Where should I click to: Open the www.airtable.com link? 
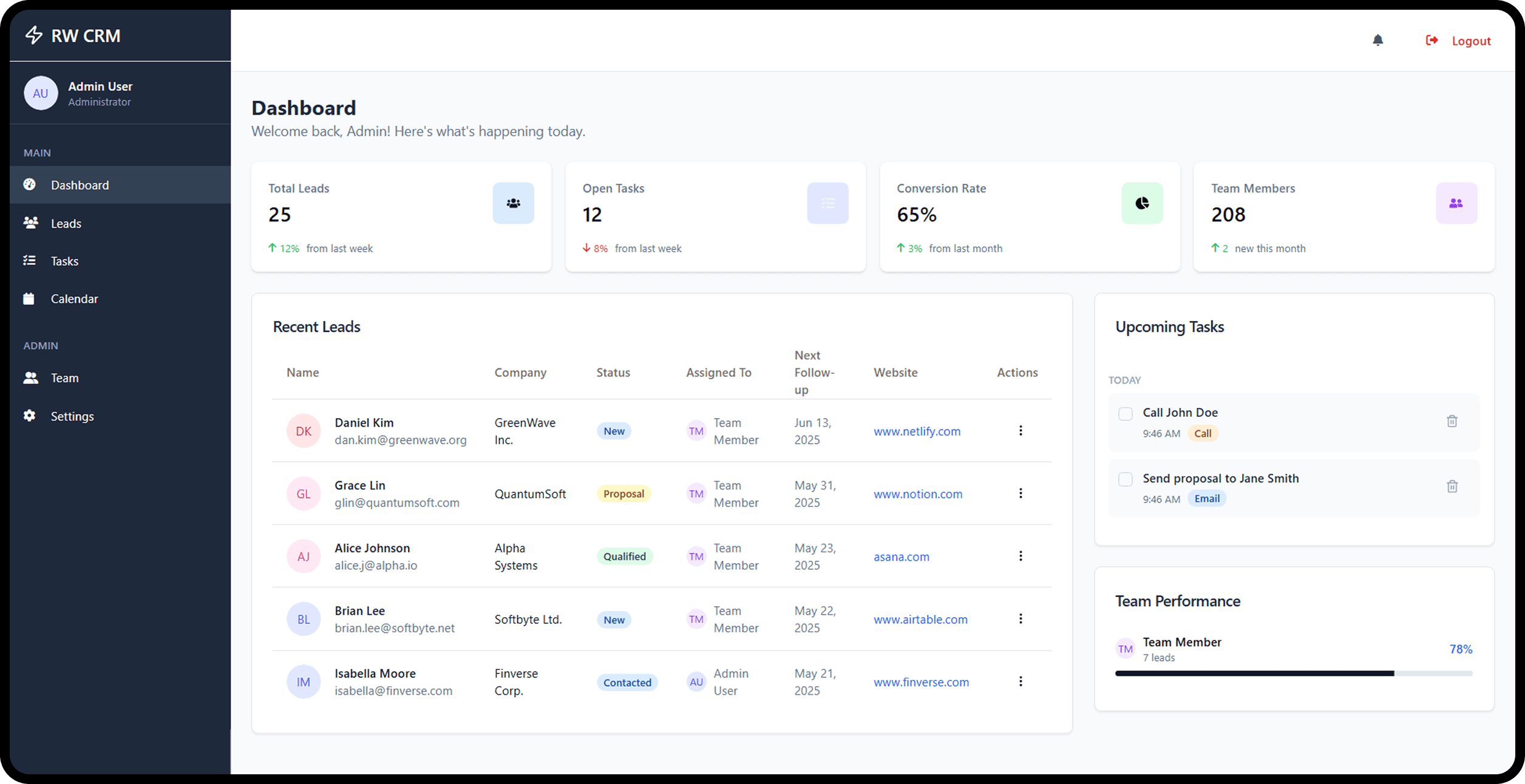(920, 619)
